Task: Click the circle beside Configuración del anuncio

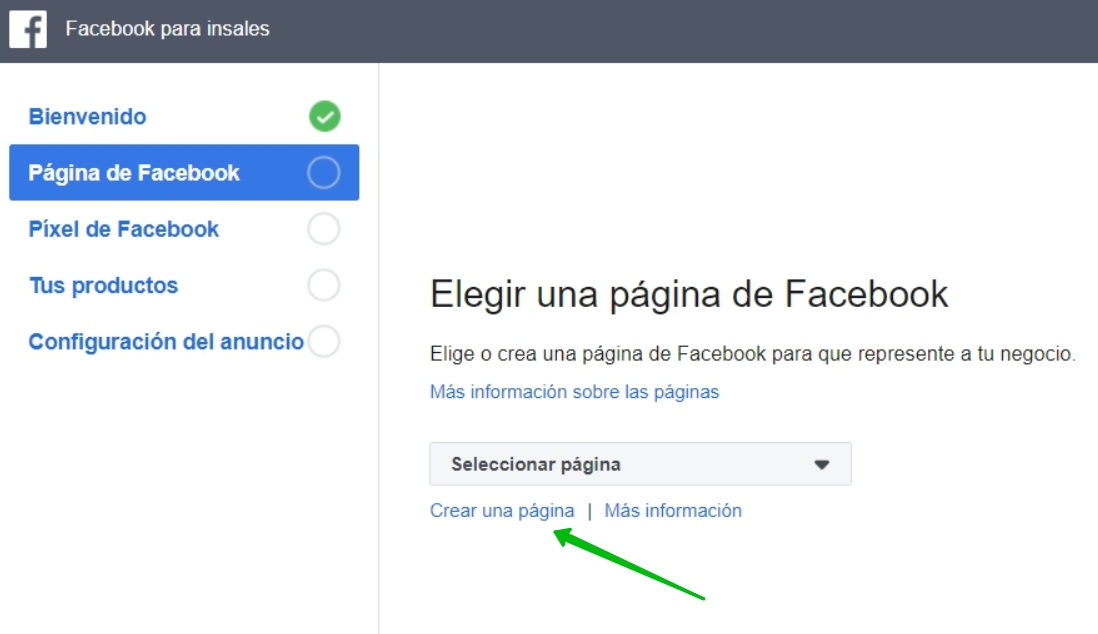Action: (x=324, y=342)
